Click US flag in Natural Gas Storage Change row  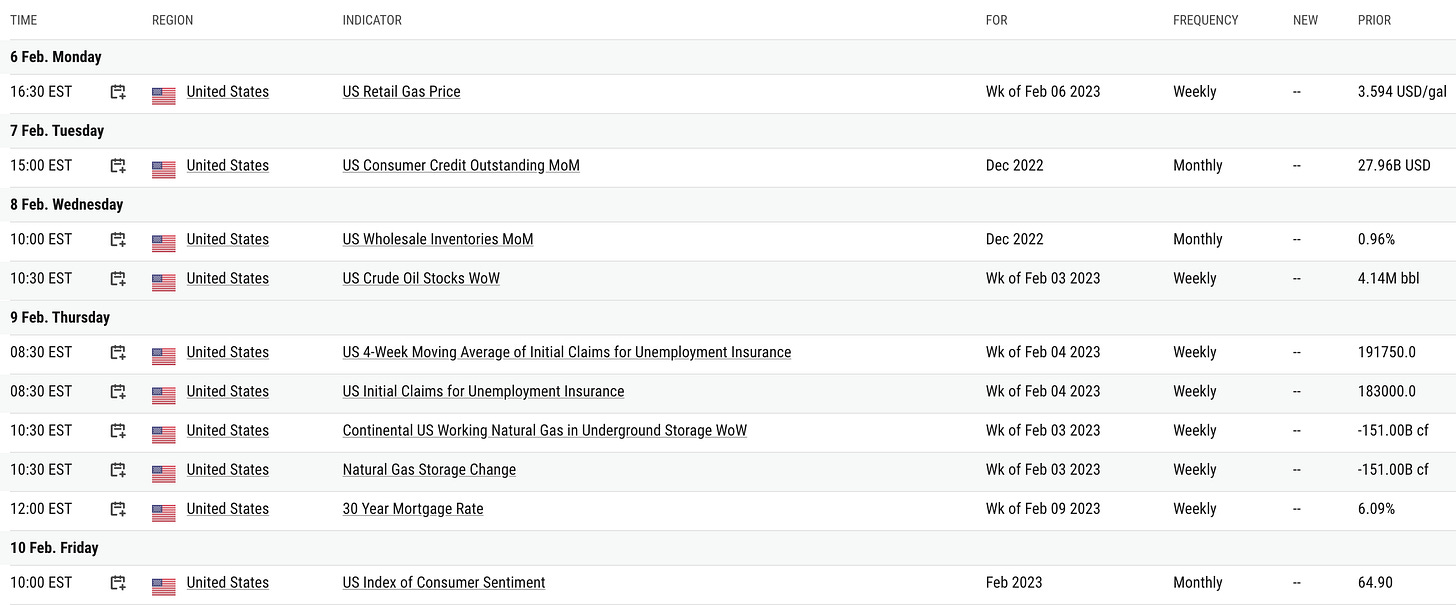(164, 473)
